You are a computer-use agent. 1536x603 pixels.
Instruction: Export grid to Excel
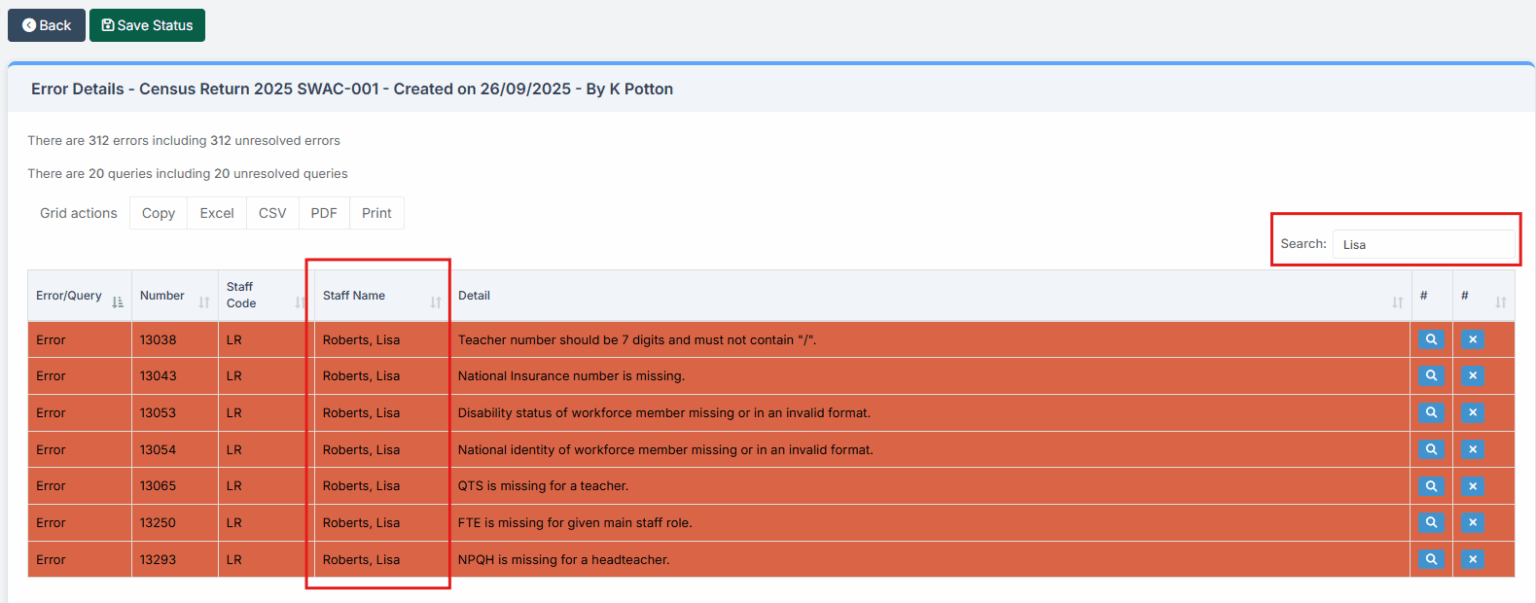216,213
